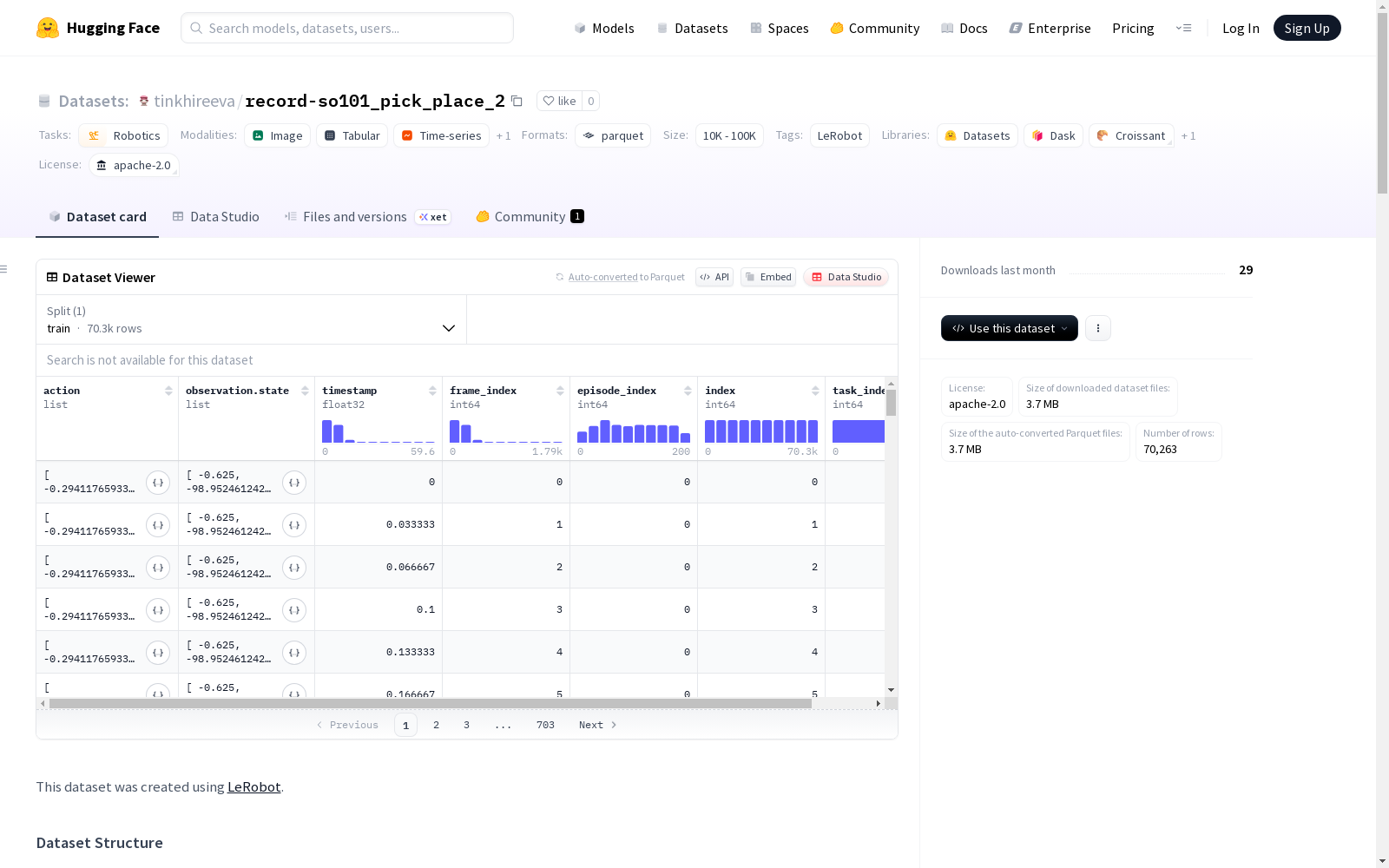Screen dimensions: 1389x868
Task: Open Enterprise in the top navigation
Action: point(1050,28)
